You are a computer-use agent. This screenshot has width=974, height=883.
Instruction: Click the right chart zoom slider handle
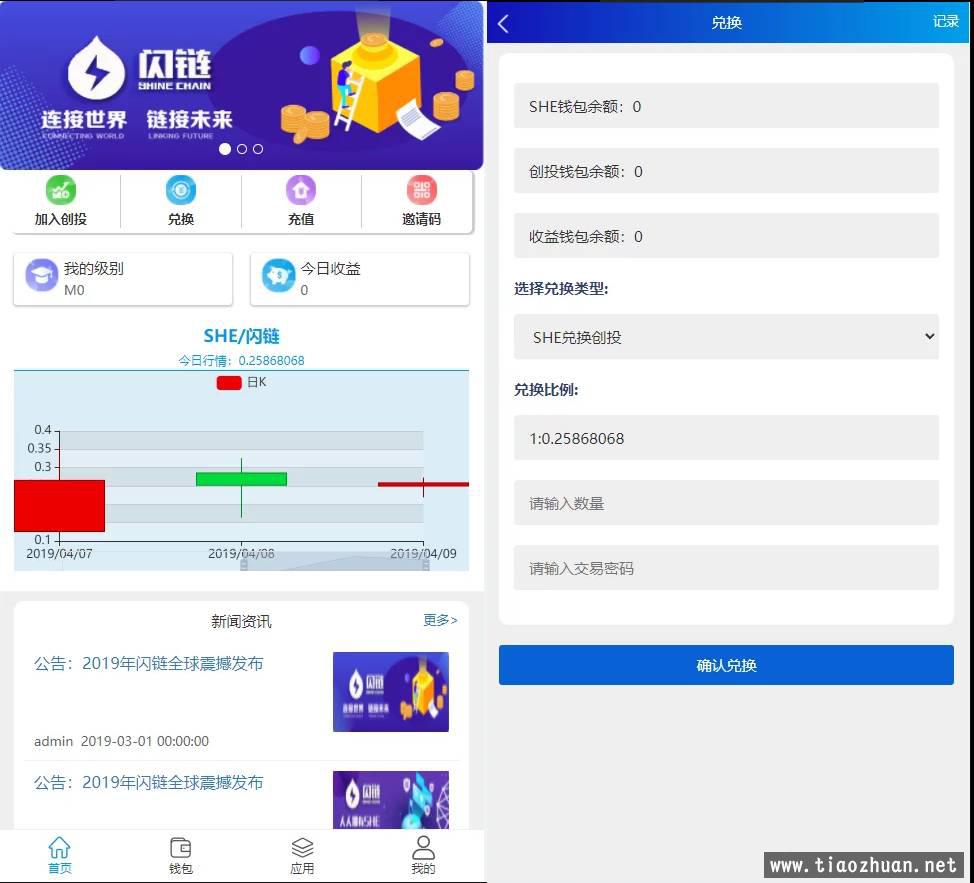pyautogui.click(x=426, y=564)
